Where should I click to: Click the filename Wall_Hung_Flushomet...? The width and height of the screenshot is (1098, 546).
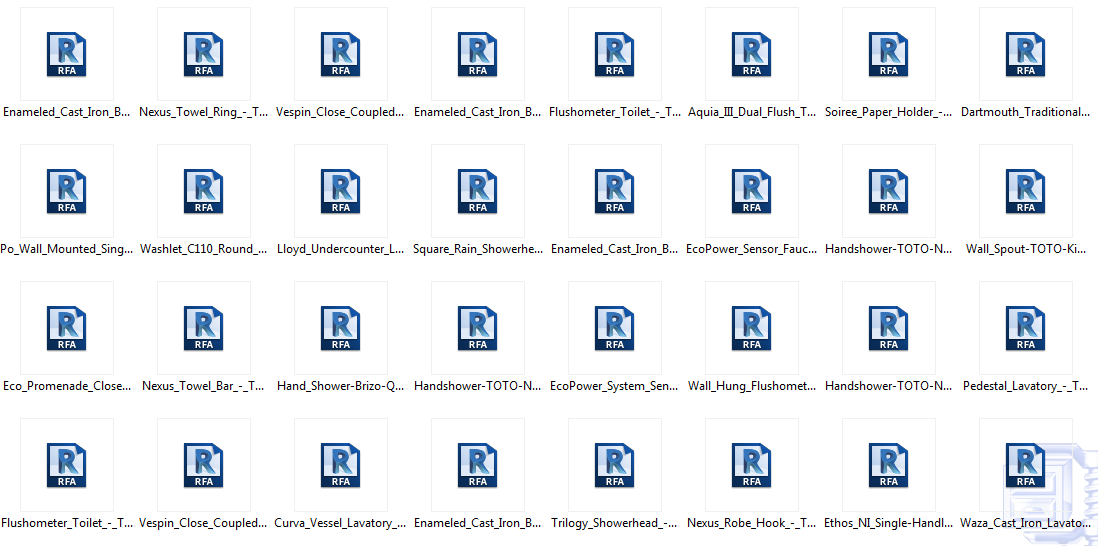751,386
